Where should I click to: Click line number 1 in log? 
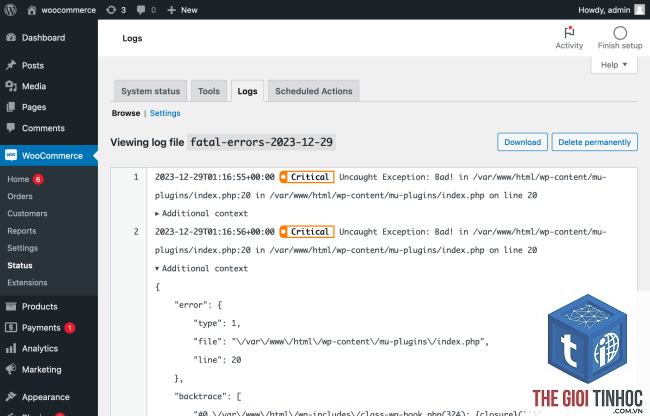[136, 177]
